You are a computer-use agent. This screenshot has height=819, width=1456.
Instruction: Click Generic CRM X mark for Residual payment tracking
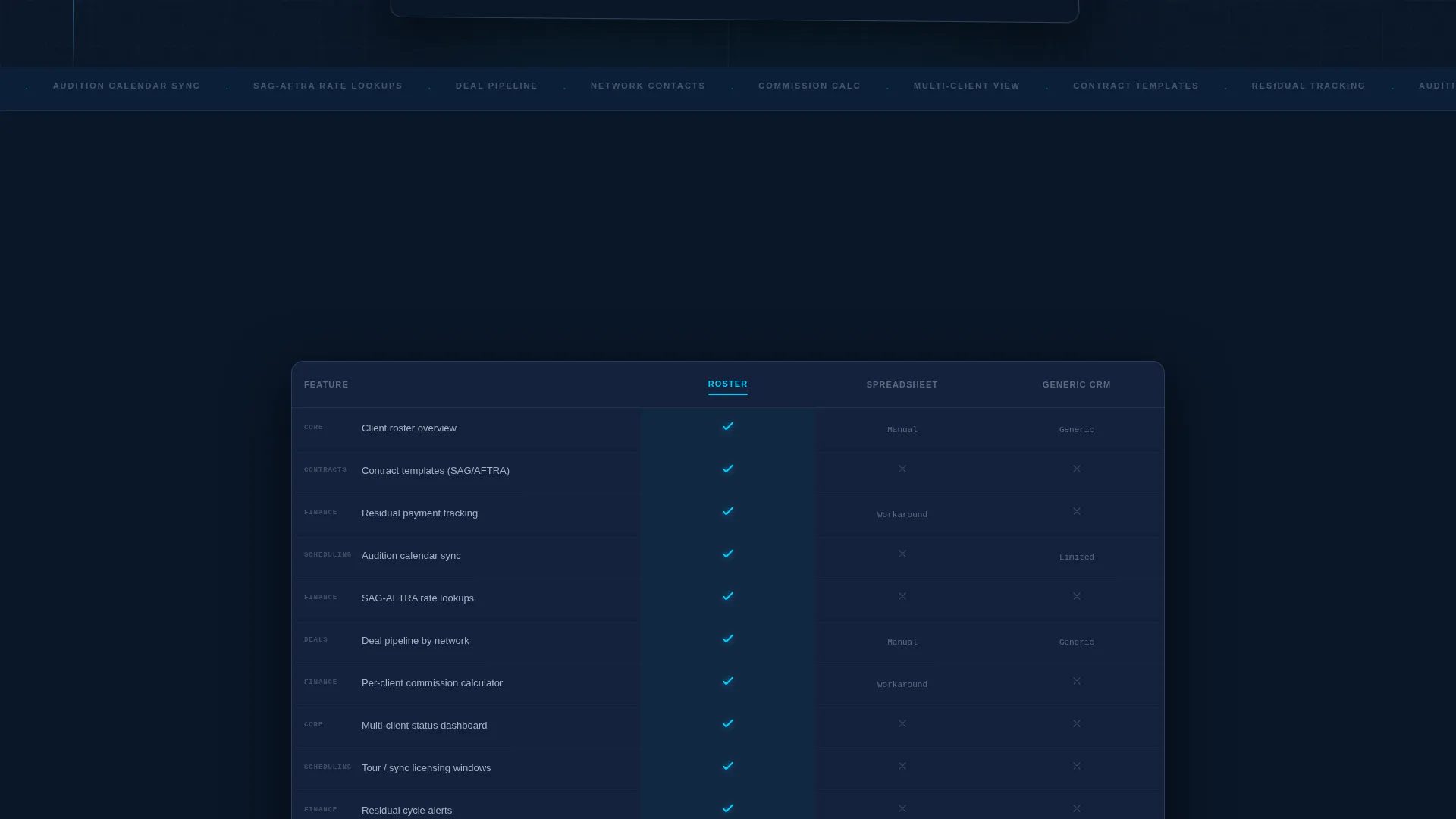tap(1077, 511)
